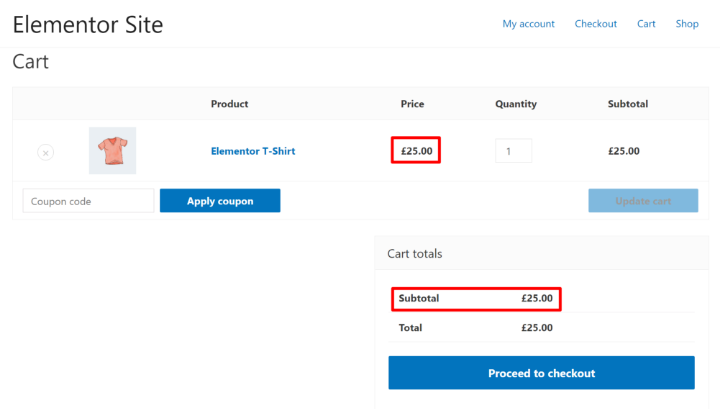Click the Cart totals section heading
The image size is (720, 409).
coord(414,254)
